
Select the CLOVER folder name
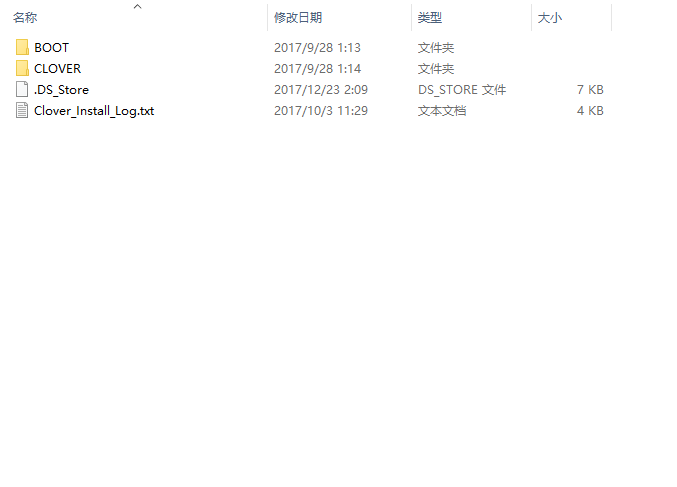click(57, 69)
